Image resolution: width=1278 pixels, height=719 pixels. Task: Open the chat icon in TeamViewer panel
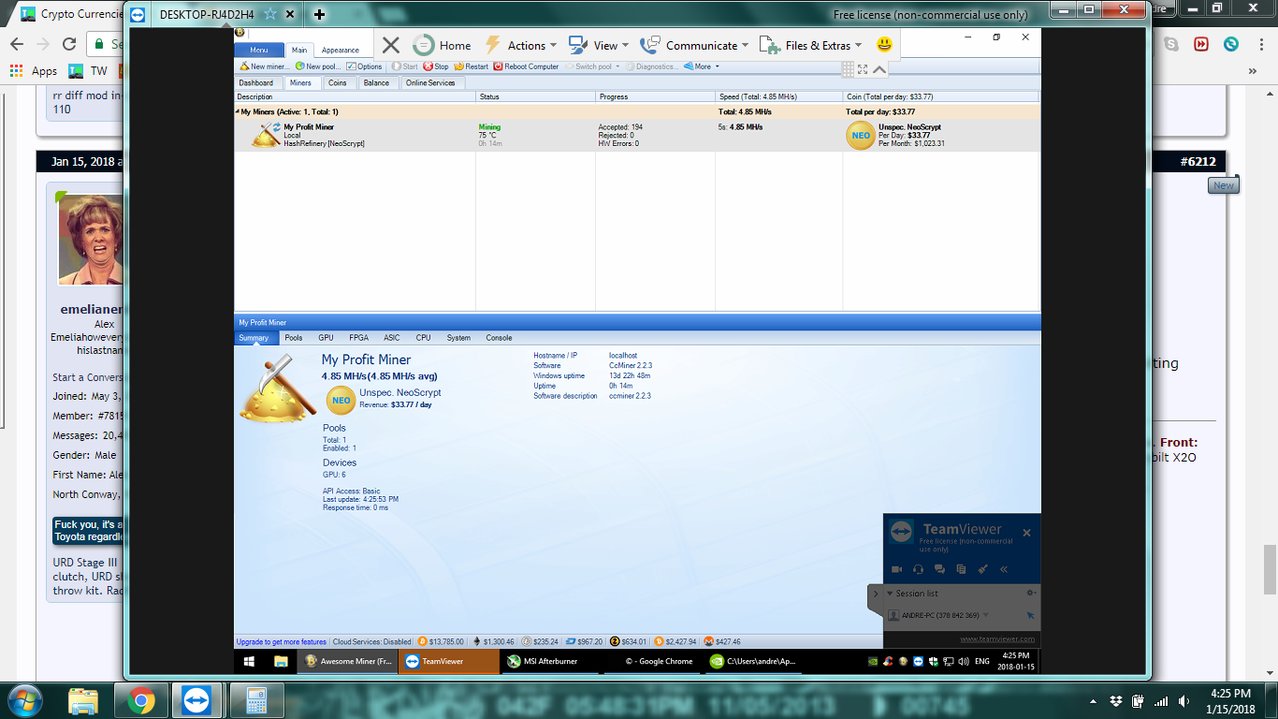[940, 569]
